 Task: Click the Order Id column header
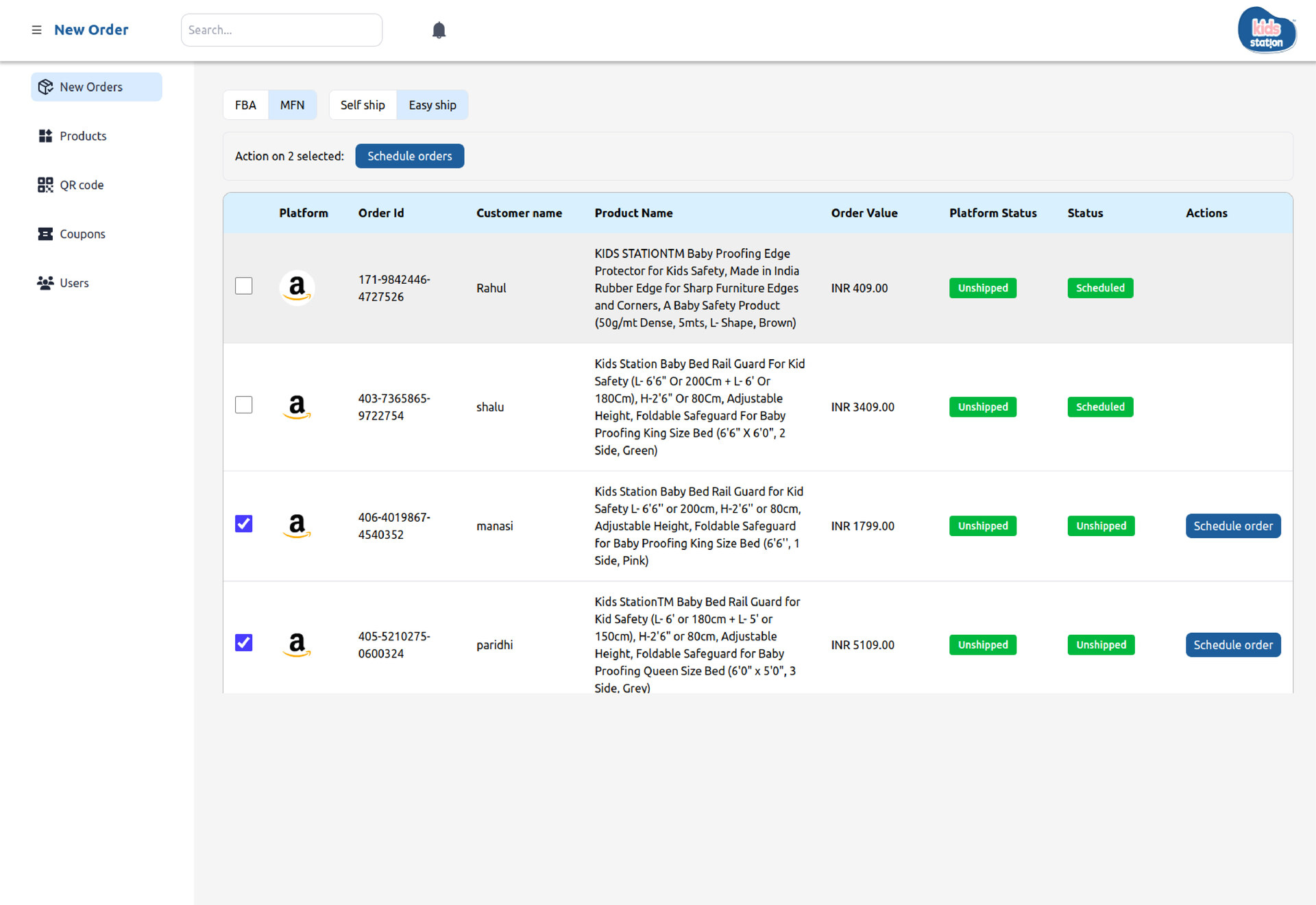pos(381,213)
